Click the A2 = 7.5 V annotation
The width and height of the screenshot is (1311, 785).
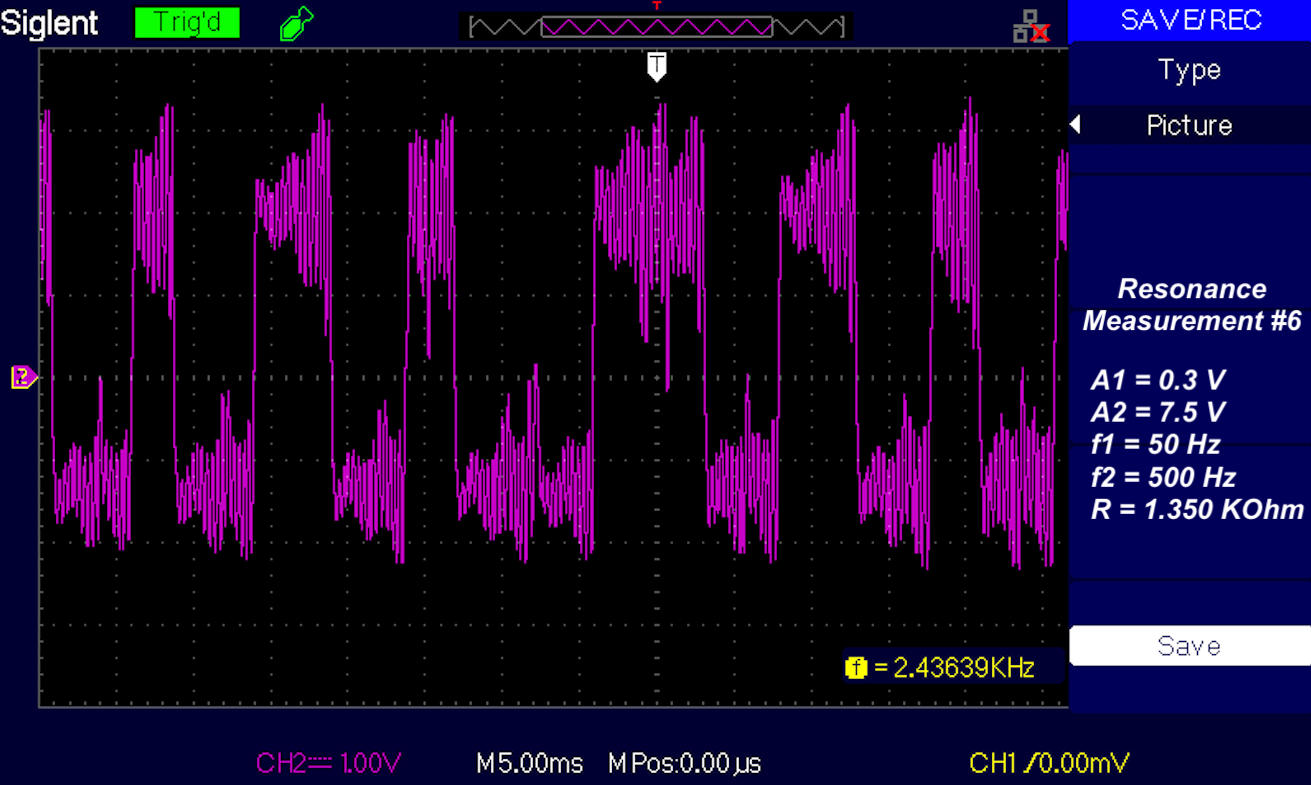(x=1158, y=412)
